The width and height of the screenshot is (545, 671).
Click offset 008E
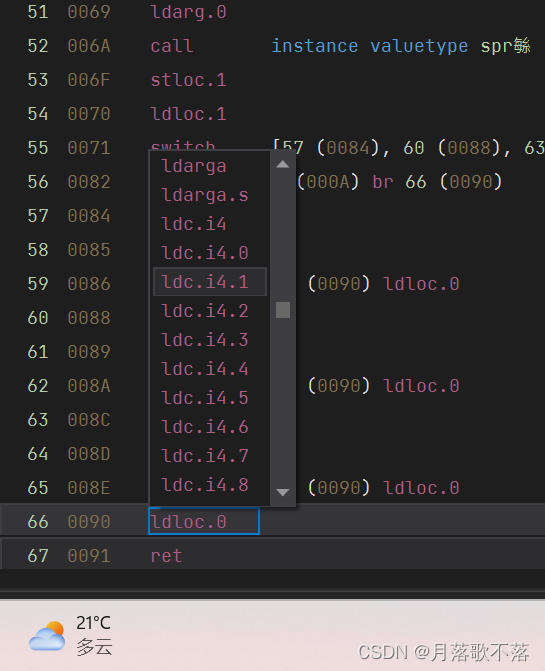89,487
